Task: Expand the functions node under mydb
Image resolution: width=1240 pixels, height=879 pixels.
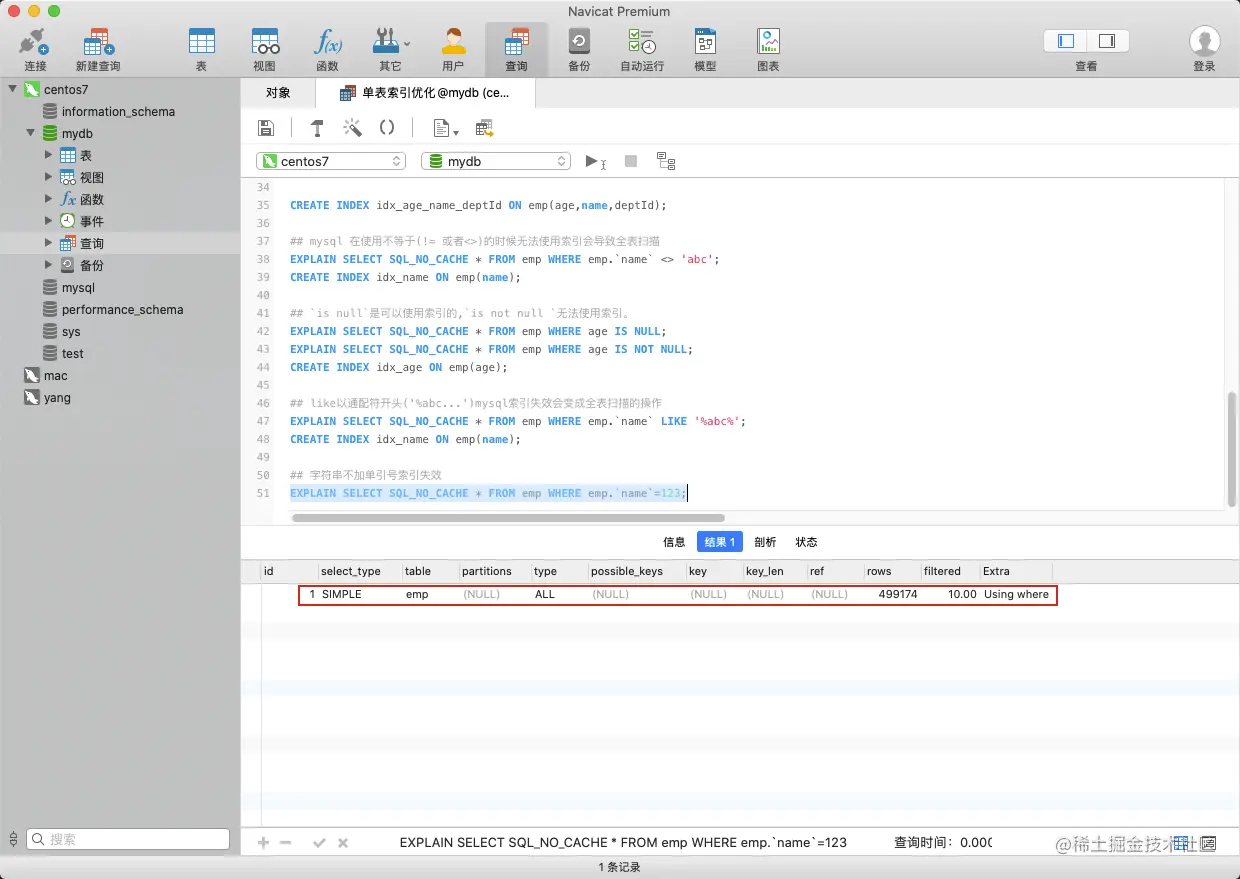Action: pyautogui.click(x=49, y=199)
